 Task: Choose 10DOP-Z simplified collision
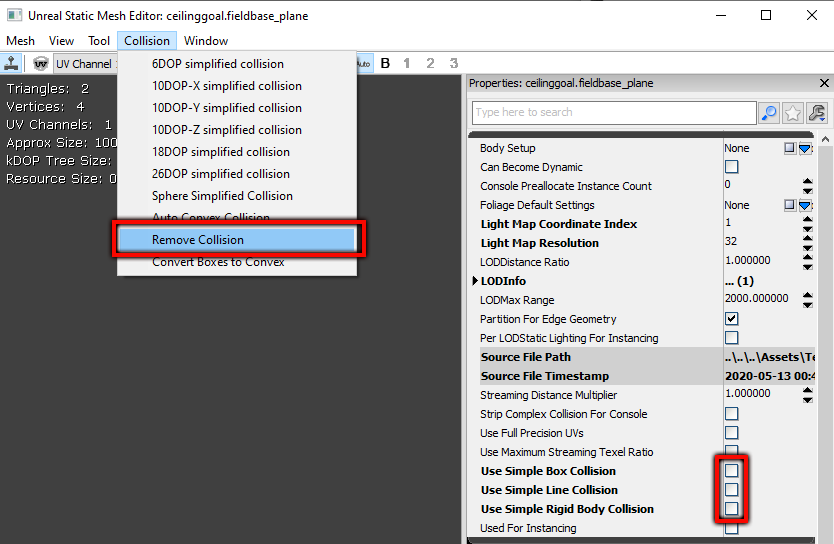(x=237, y=130)
